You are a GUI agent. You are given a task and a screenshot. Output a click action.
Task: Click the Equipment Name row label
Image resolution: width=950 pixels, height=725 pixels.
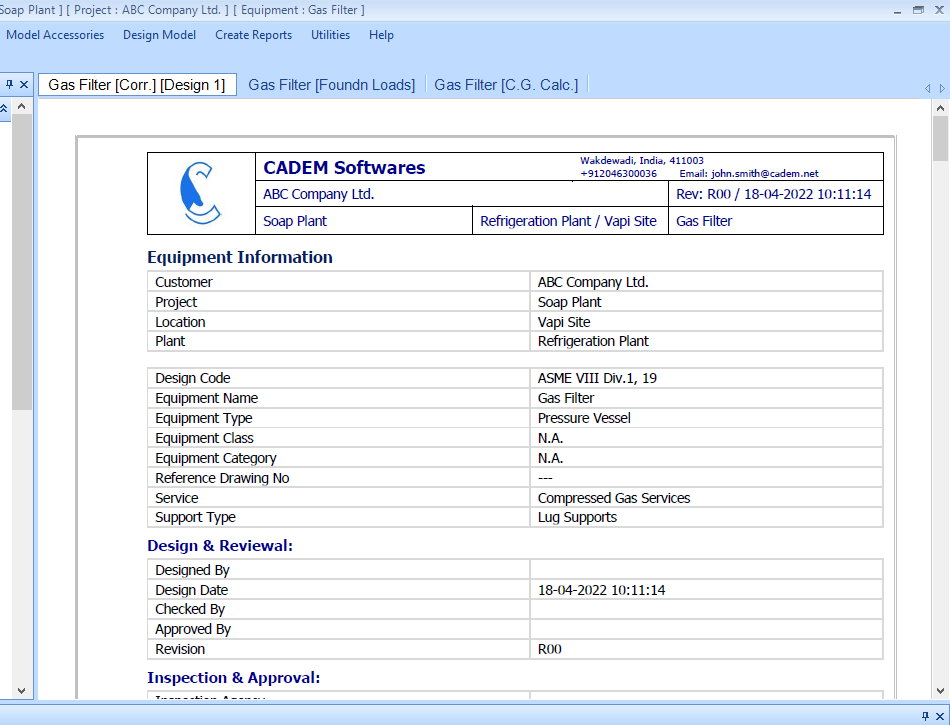(x=207, y=399)
